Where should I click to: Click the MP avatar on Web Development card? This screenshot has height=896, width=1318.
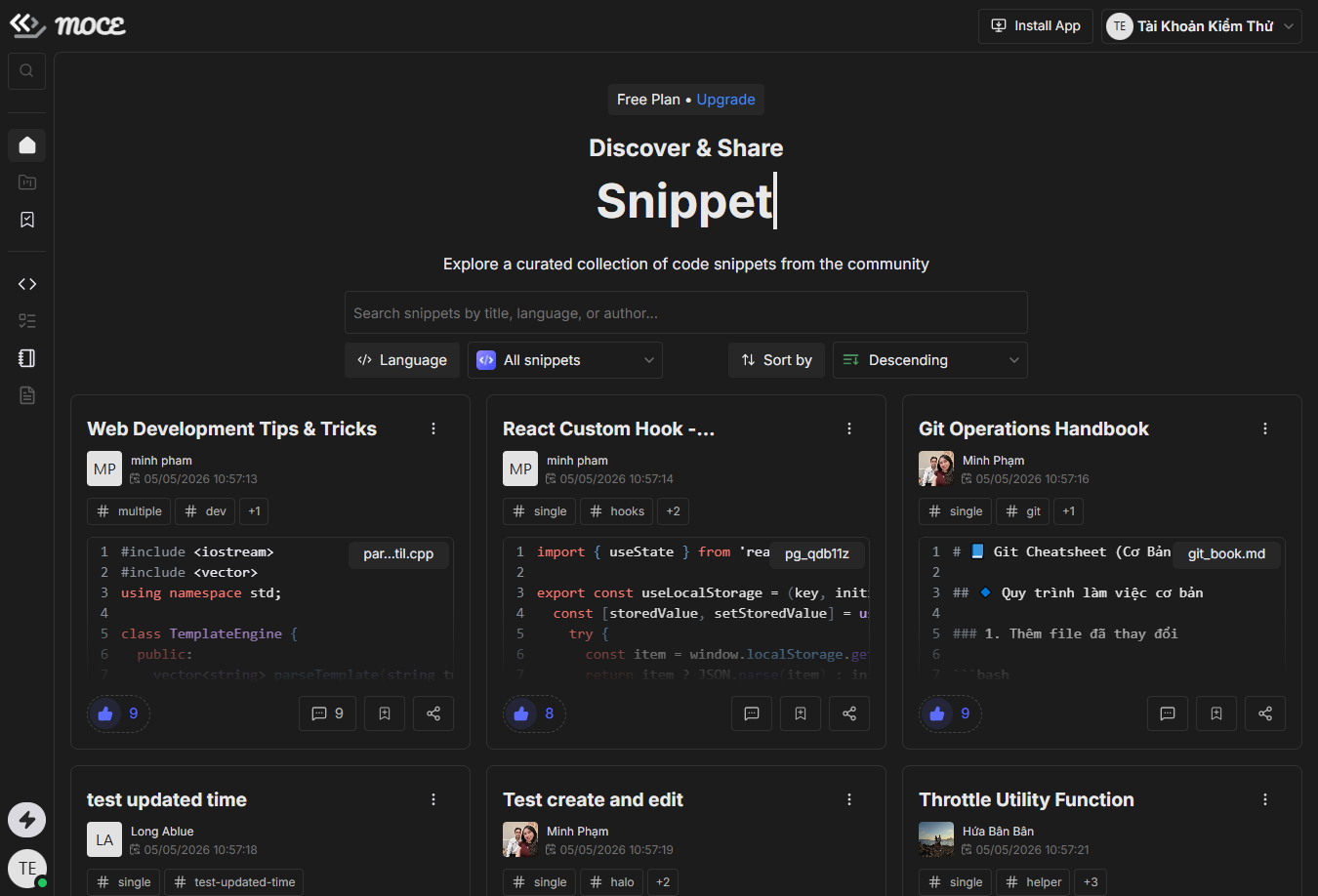104,468
